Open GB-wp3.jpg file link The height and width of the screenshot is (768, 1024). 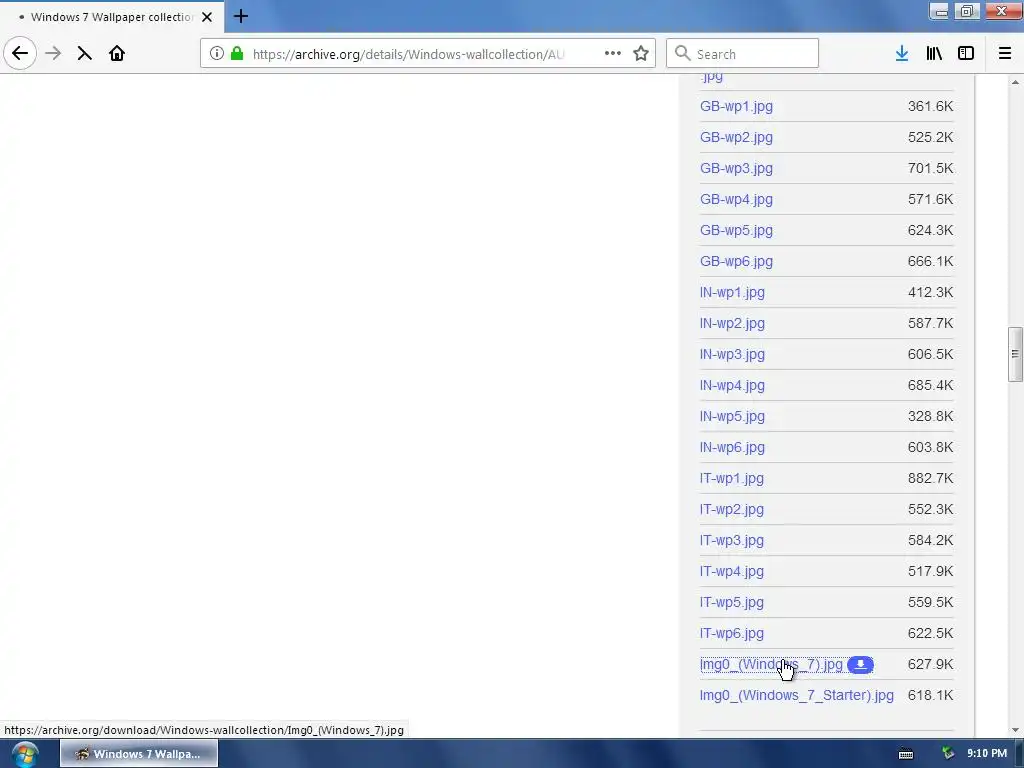coord(736,168)
